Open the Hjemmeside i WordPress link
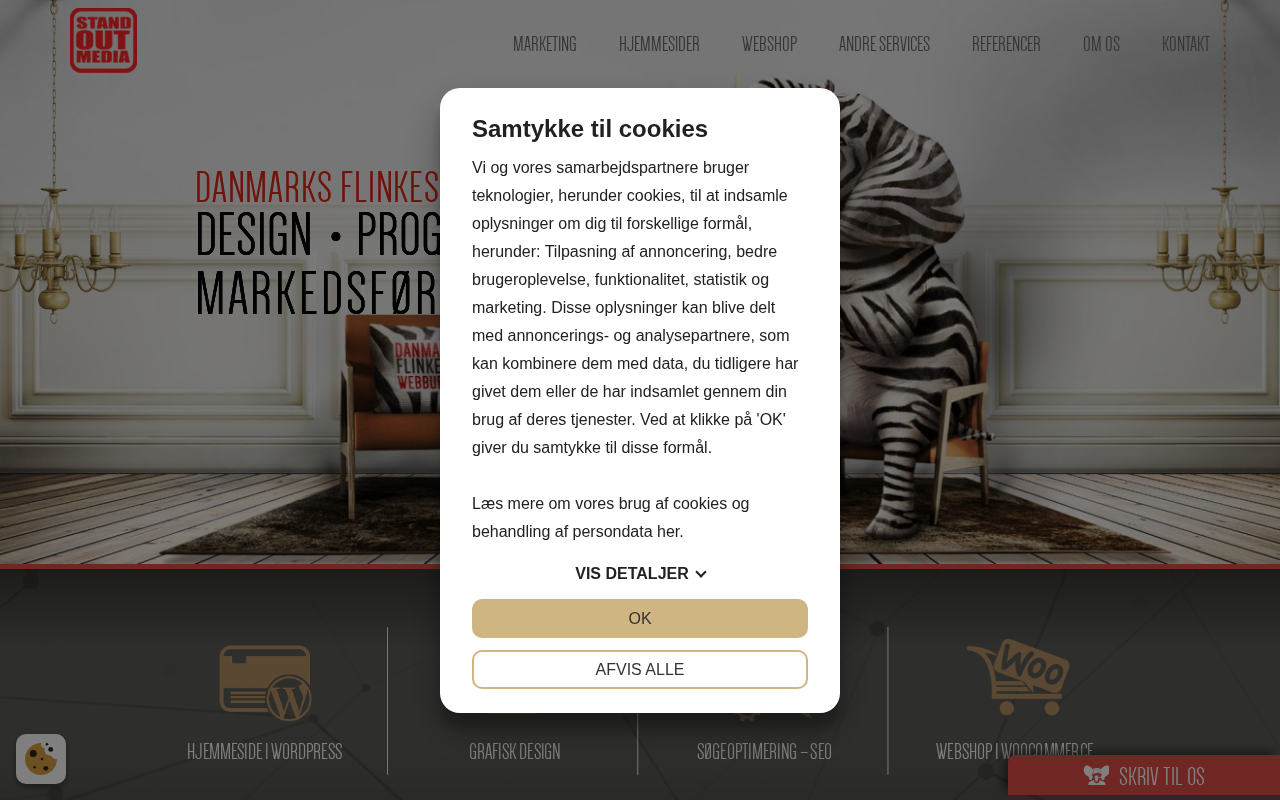1280x800 pixels. 265,751
